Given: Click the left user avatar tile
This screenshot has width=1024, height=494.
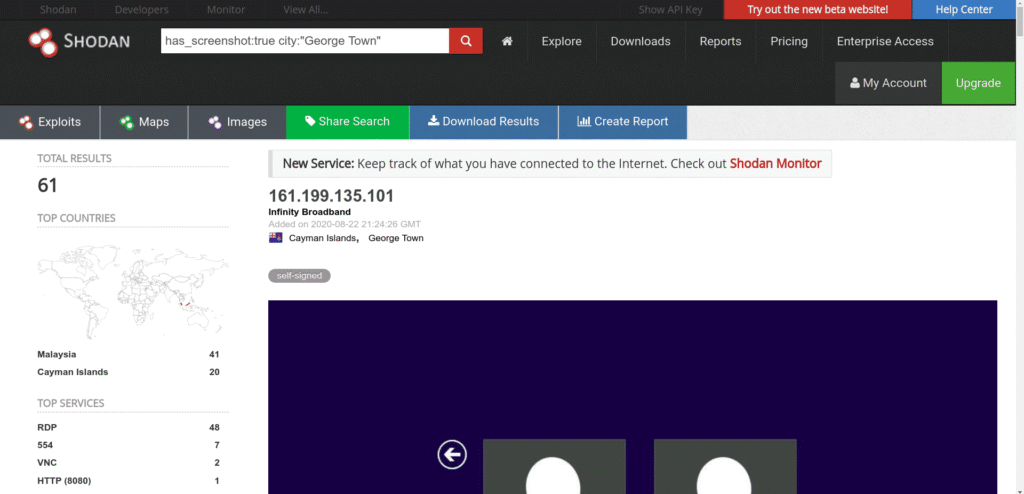Looking at the screenshot, I should coord(554,467).
